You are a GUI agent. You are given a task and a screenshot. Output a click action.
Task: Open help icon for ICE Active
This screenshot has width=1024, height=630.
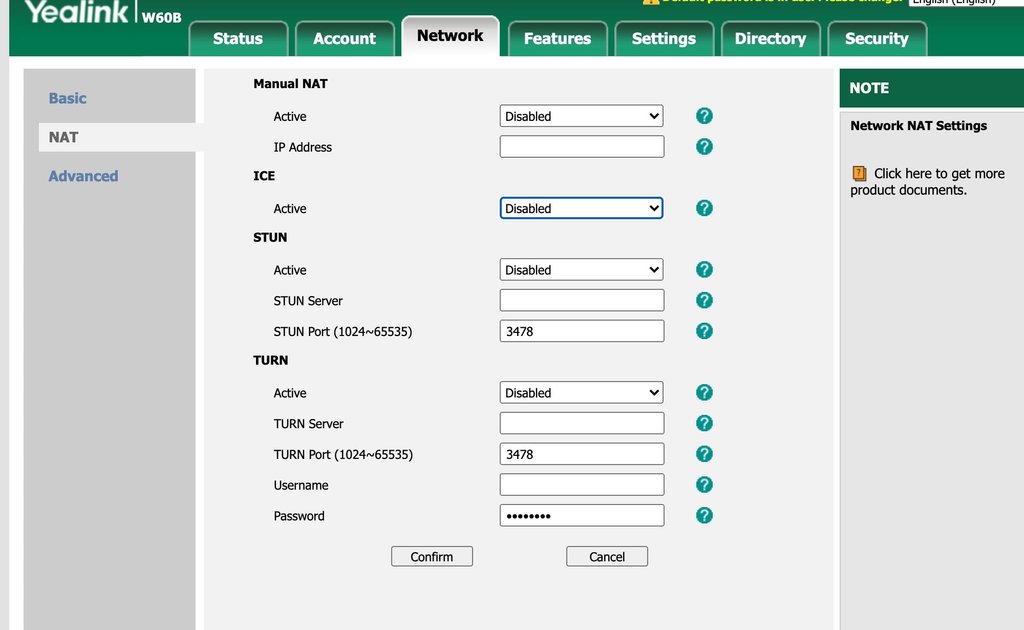[704, 208]
